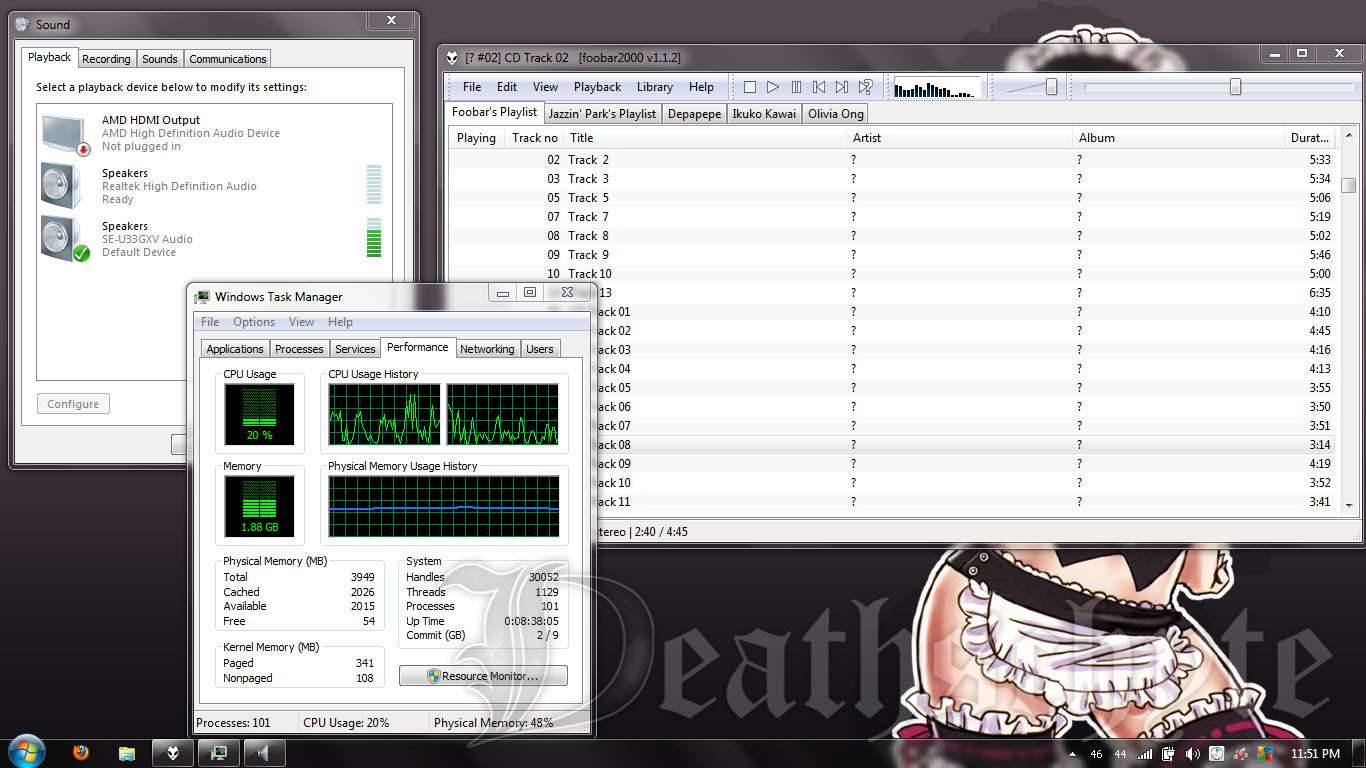Select the playlist row 'Track 2'

pos(890,160)
